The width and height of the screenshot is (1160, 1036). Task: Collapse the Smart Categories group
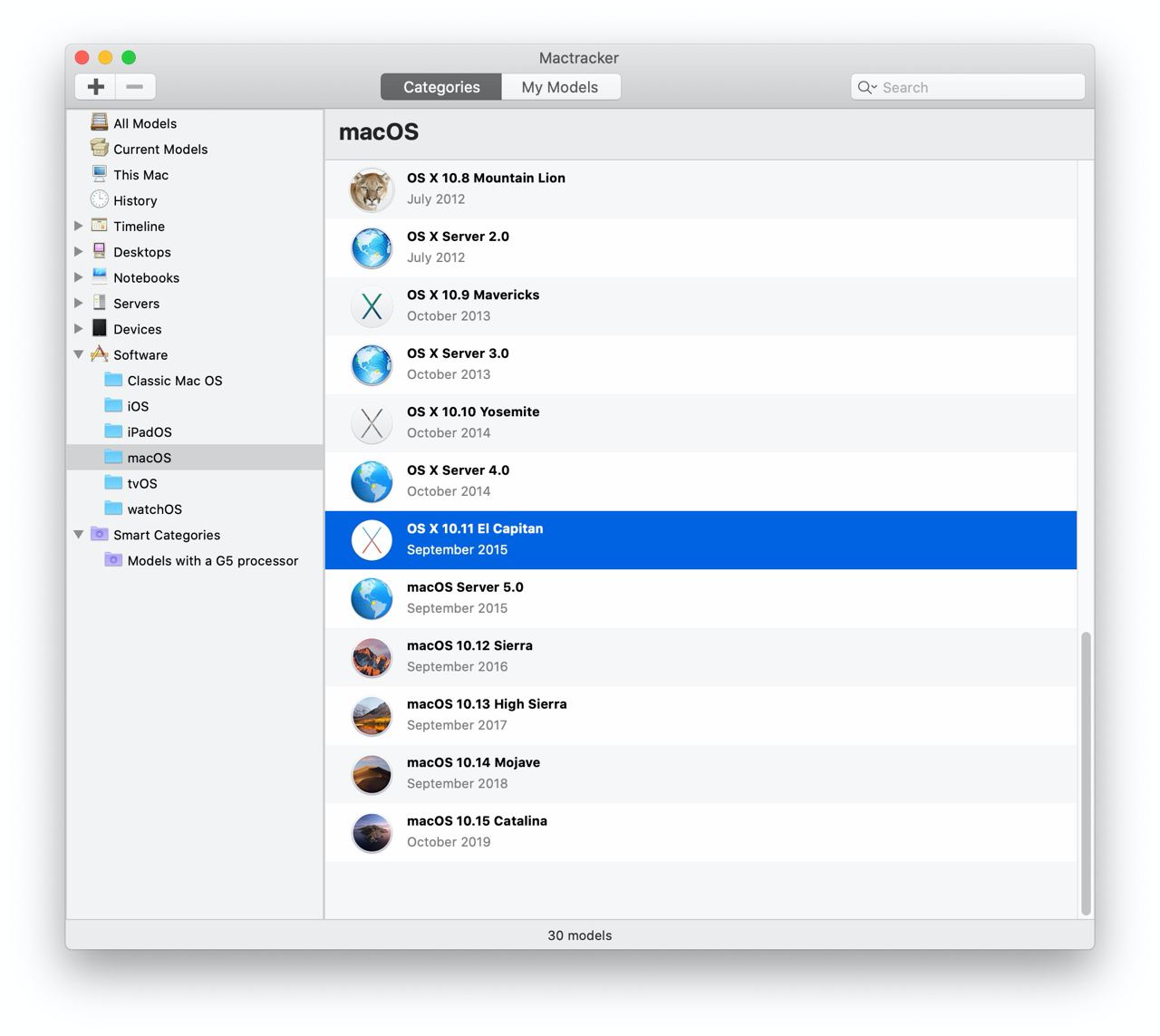tap(78, 535)
